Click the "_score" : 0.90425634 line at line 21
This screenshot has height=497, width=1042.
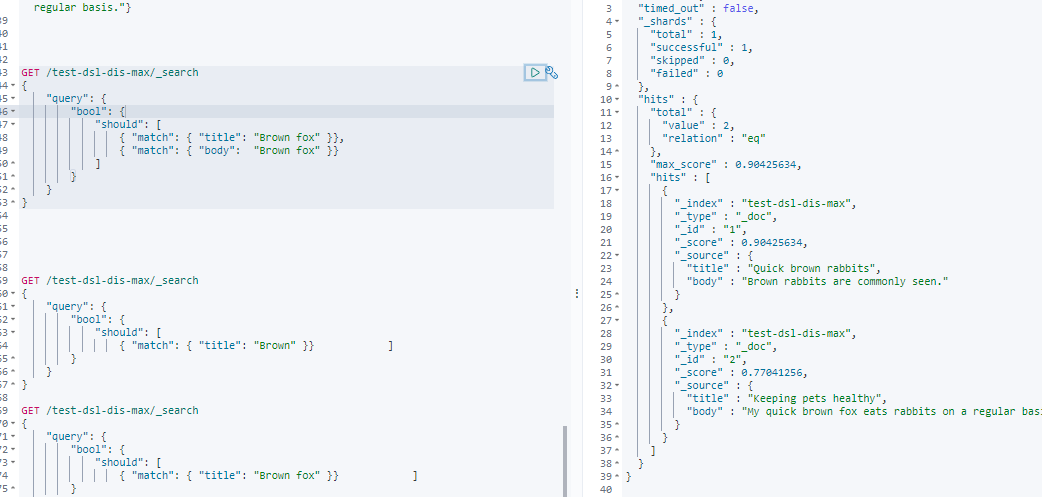742,243
